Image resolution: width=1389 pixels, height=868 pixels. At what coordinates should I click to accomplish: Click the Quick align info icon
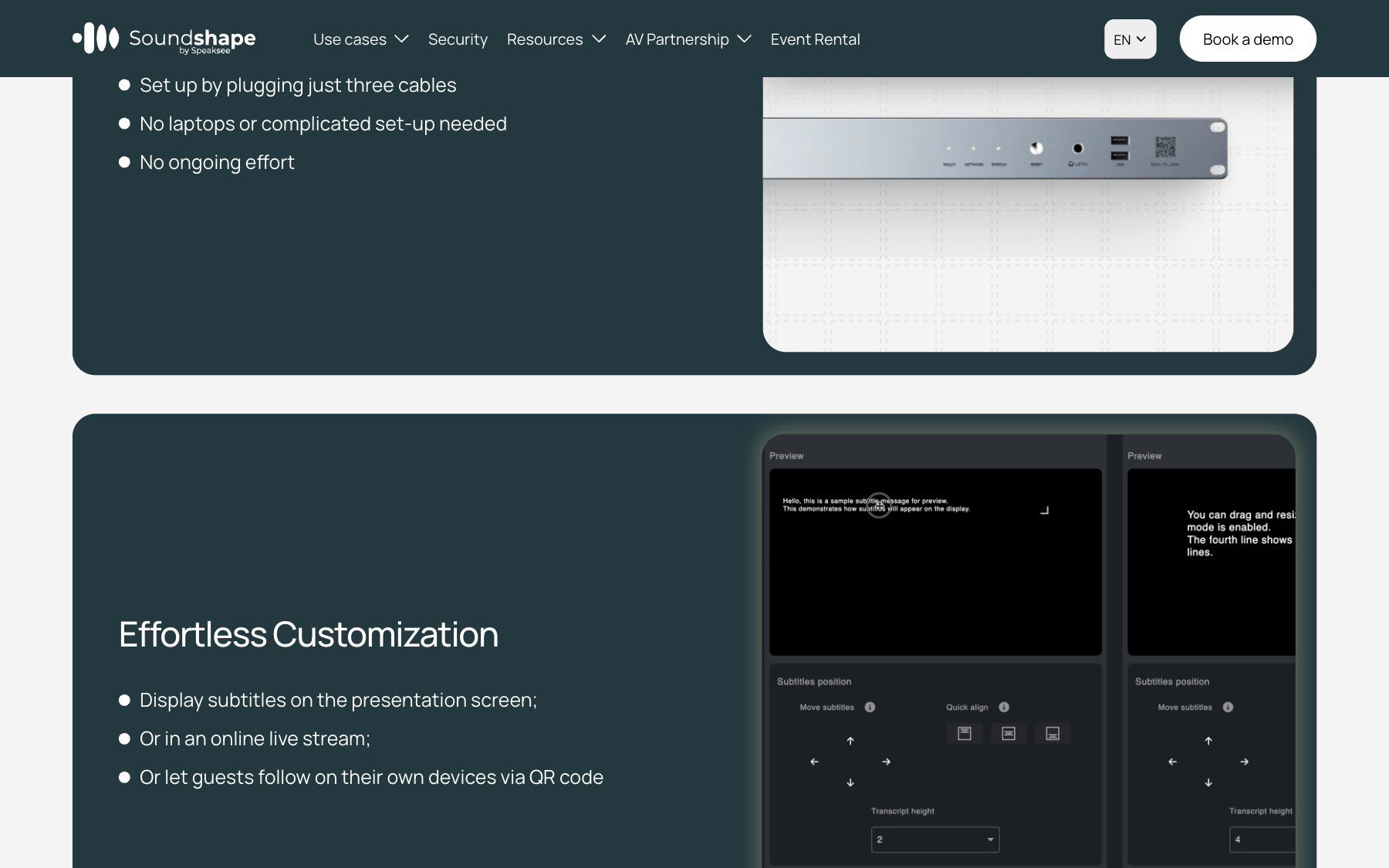tap(1004, 707)
